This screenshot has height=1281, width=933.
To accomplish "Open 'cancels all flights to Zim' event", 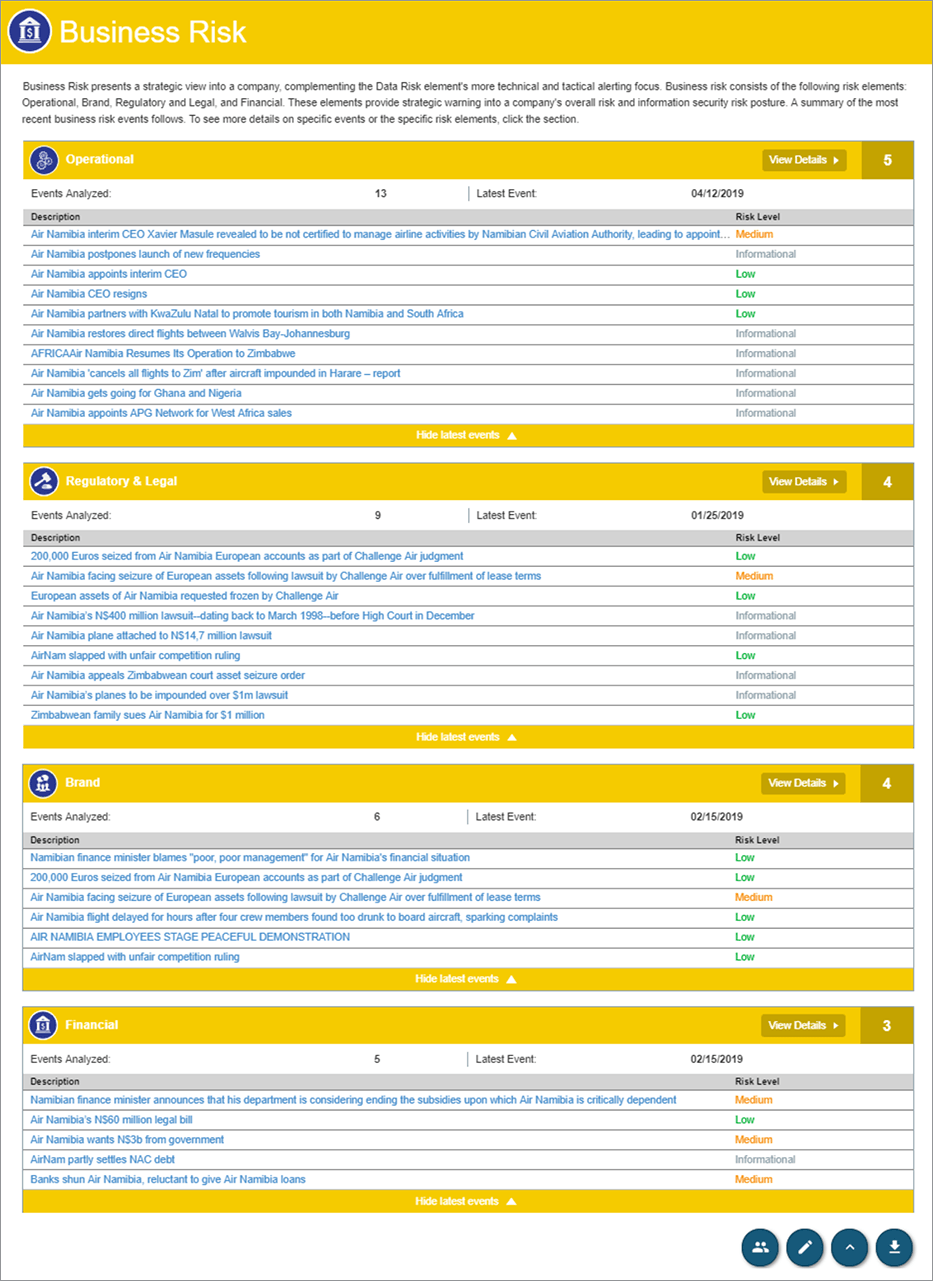I will point(216,373).
